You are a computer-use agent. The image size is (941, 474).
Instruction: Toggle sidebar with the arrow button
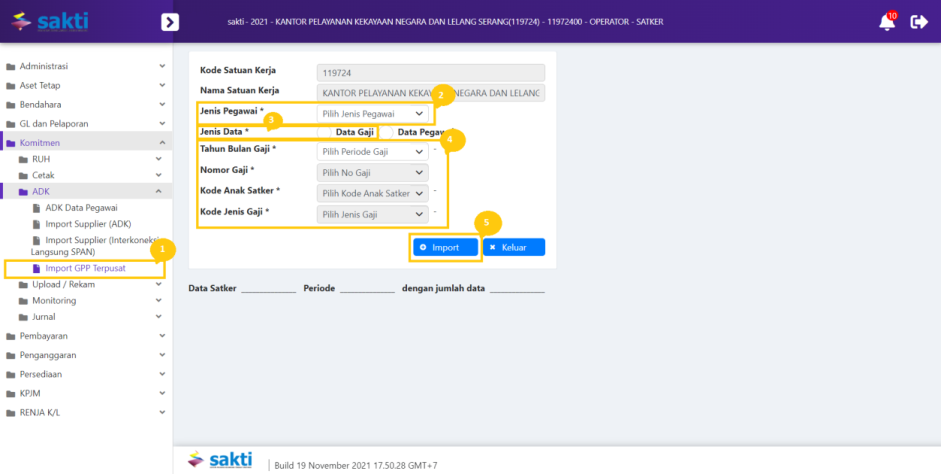pos(170,22)
